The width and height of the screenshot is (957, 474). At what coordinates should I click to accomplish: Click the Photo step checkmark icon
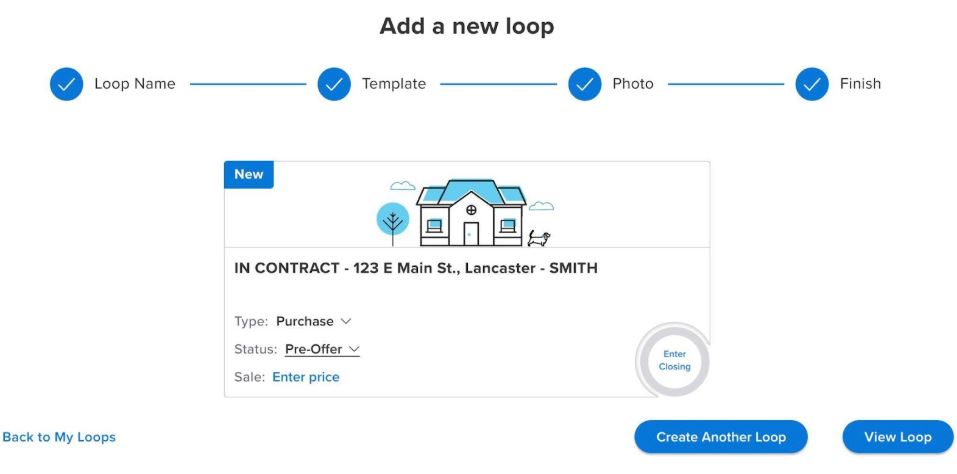pos(585,84)
